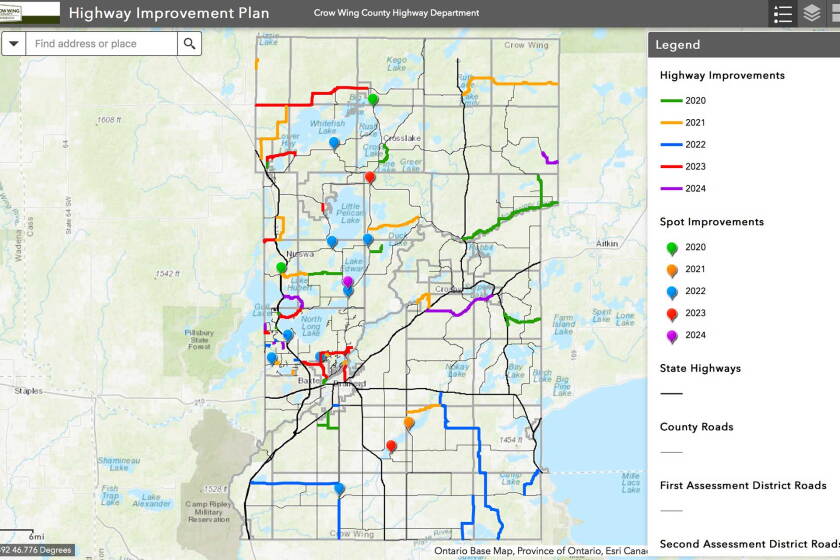Select blue pin southwest of Little Pelican Lake
Viewport: 840px width, 560px height.
[x=332, y=241]
